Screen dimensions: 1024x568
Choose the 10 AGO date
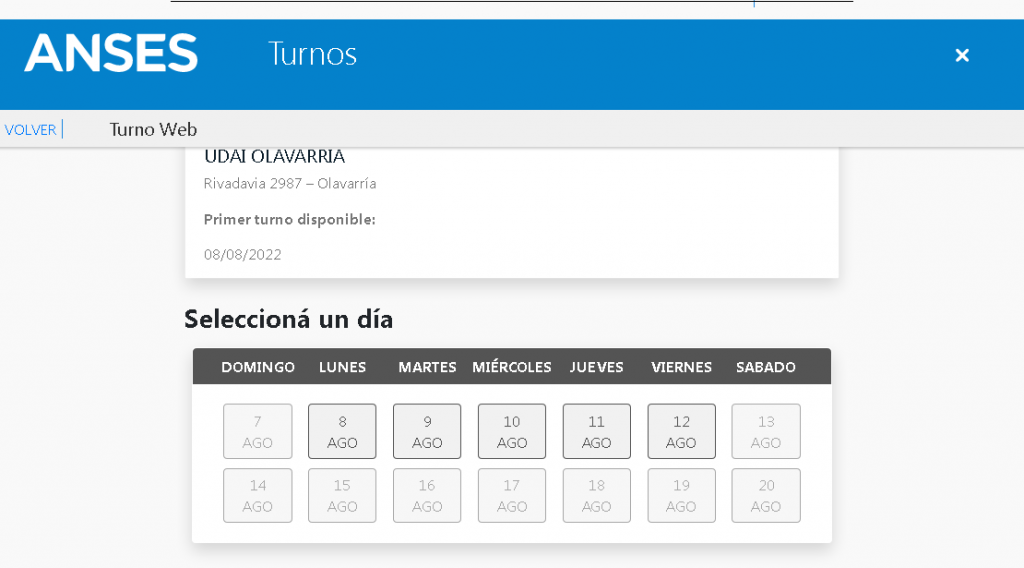point(512,431)
